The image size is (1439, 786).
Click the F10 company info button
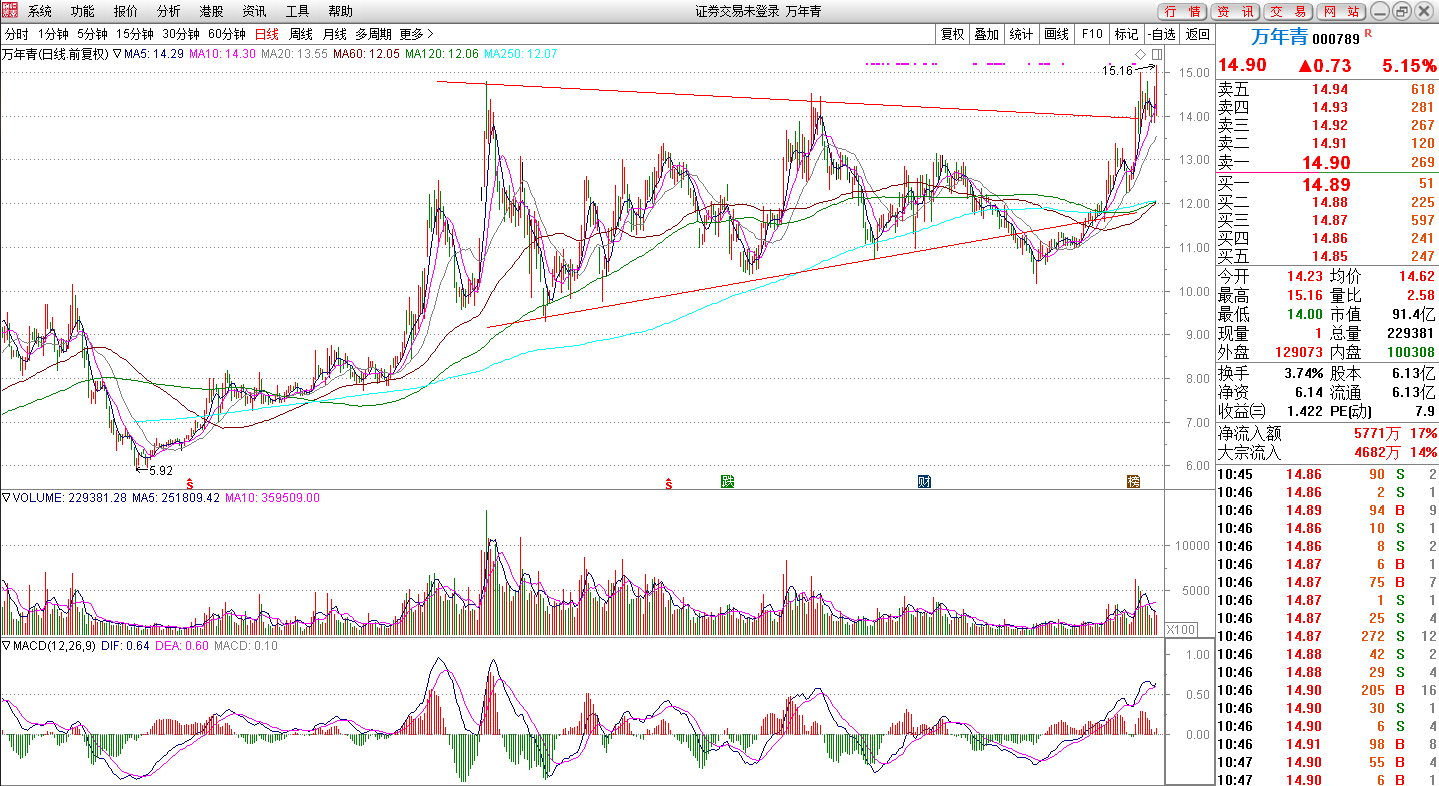click(1092, 34)
